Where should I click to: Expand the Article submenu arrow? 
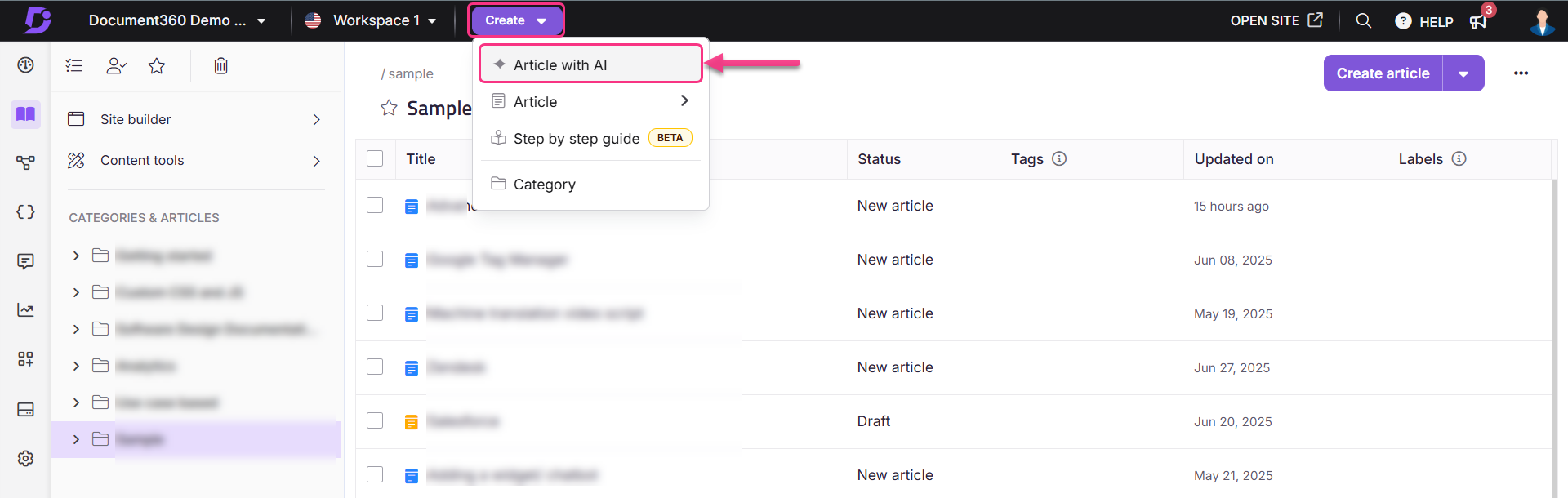tap(684, 100)
